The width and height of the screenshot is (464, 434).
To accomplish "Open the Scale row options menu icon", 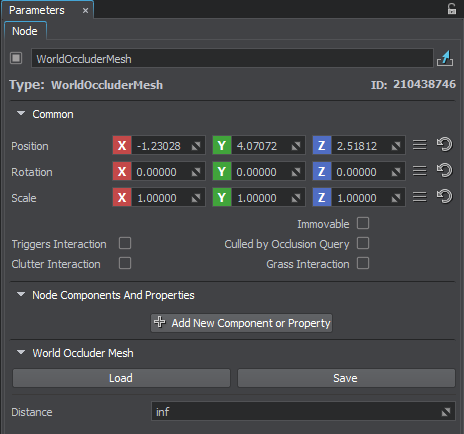I will pyautogui.click(x=420, y=197).
